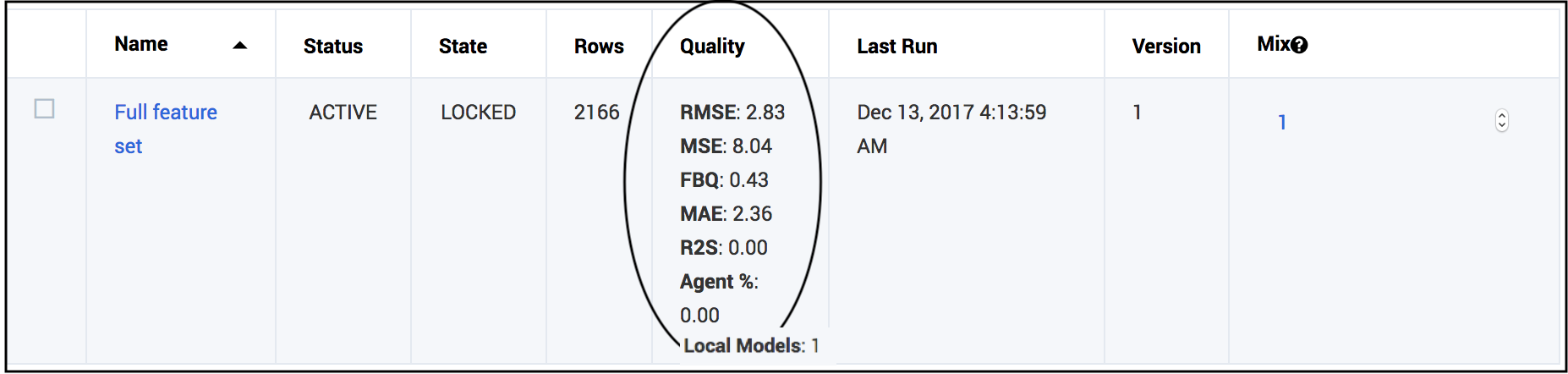Click the ACTIVE status cell
The height and width of the screenshot is (374, 1568).
coord(343,113)
